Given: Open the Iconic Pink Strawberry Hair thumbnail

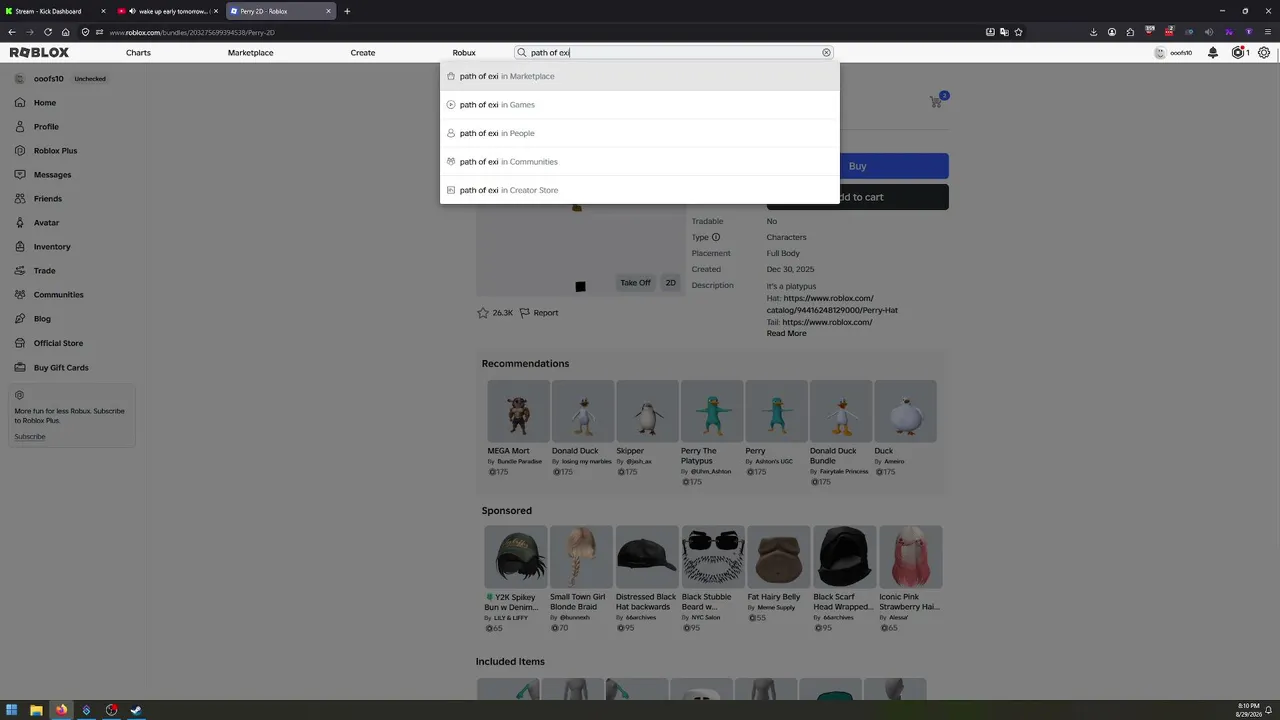Looking at the screenshot, I should pos(910,557).
